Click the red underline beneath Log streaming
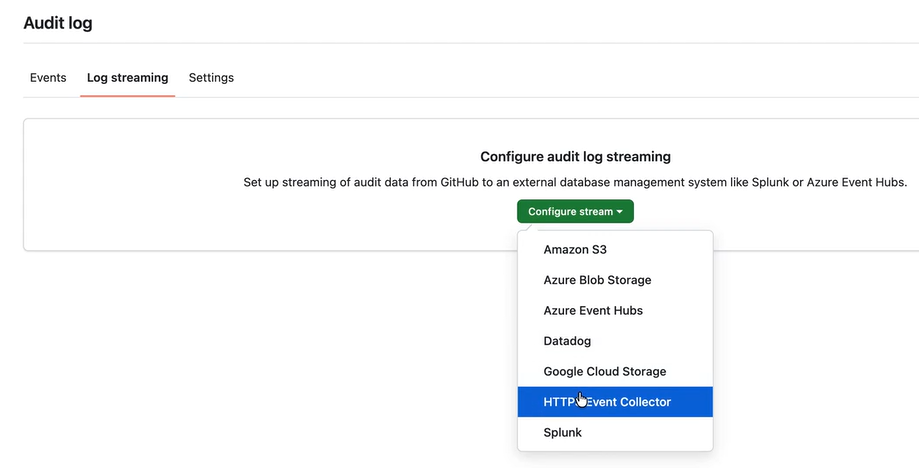The height and width of the screenshot is (468, 919). coord(127,96)
